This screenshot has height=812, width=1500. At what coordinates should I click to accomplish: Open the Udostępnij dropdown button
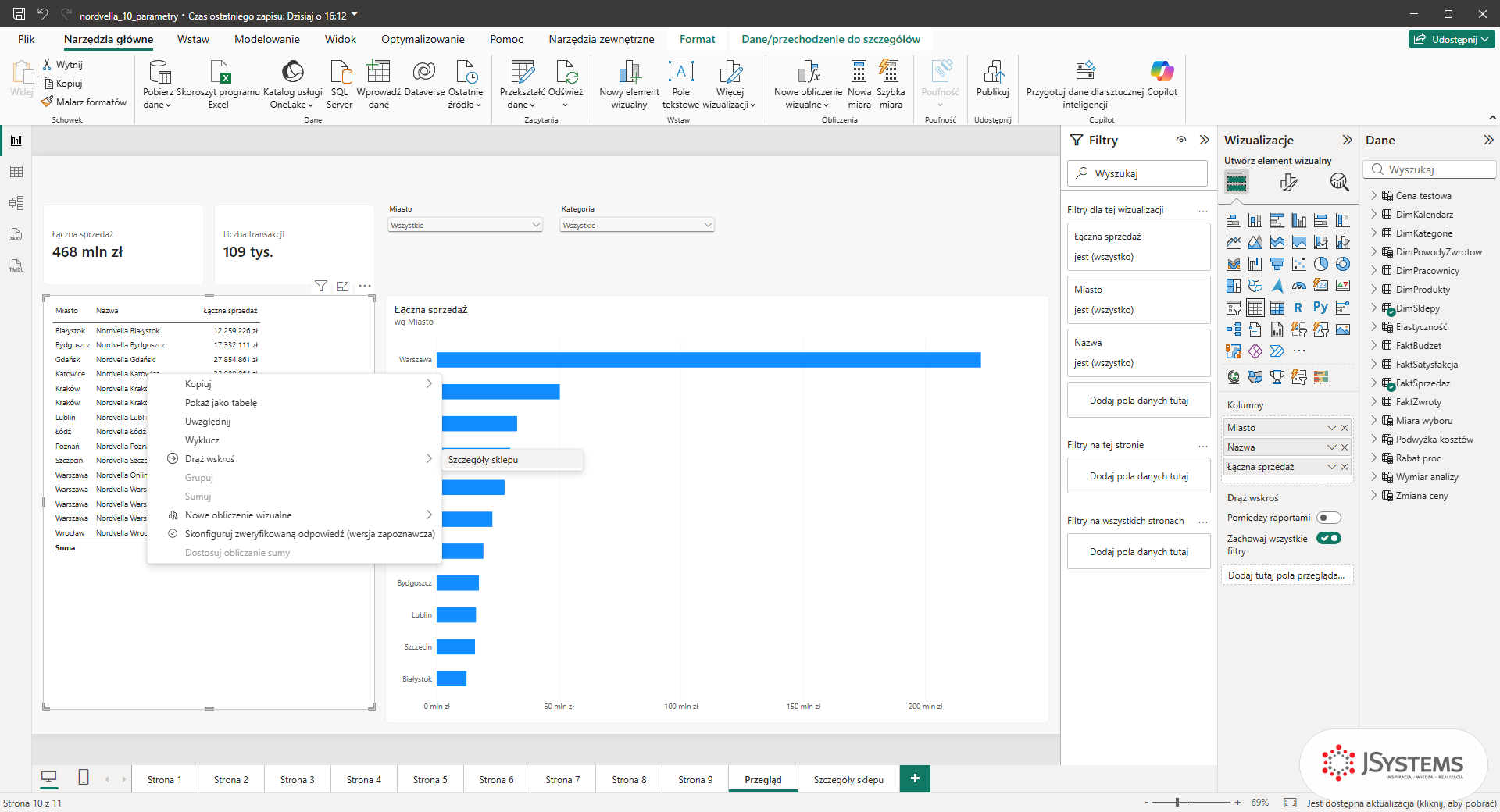coord(1452,40)
